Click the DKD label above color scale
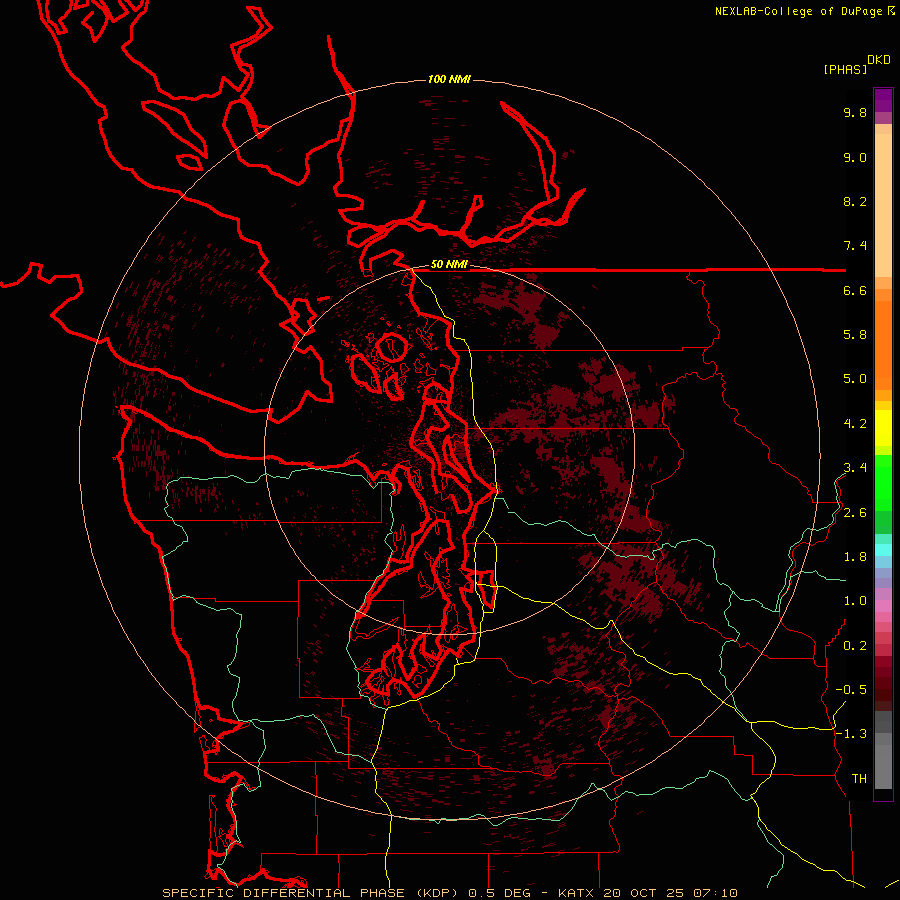The image size is (900, 900). pyautogui.click(x=878, y=60)
